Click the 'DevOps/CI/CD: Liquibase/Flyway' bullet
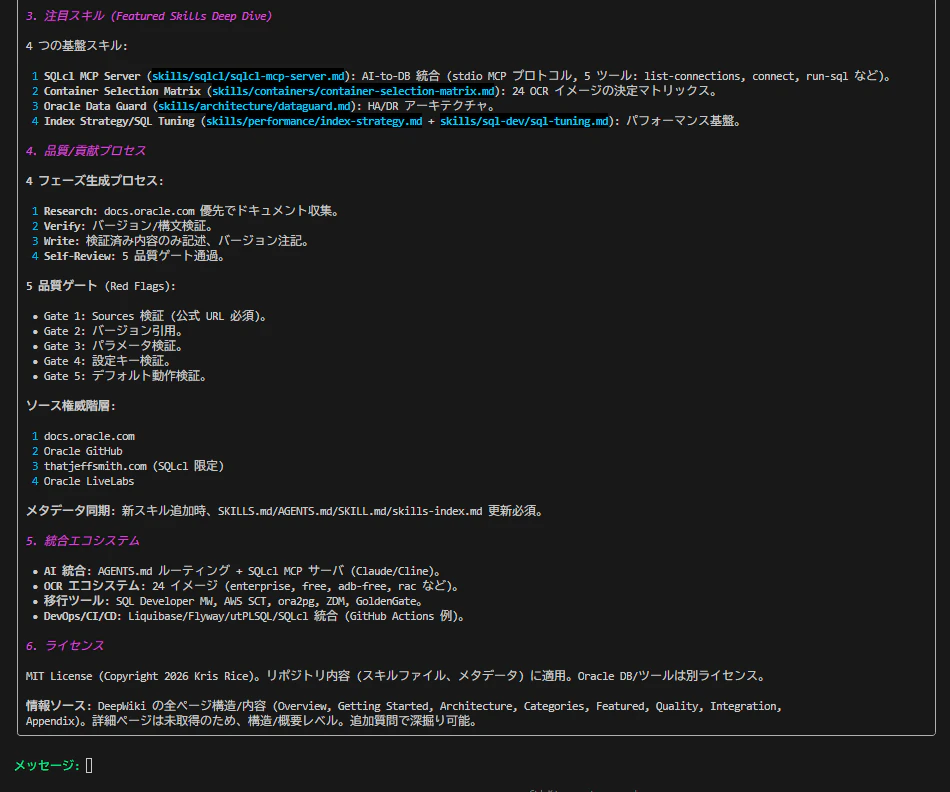This screenshot has width=950, height=792. point(250,616)
